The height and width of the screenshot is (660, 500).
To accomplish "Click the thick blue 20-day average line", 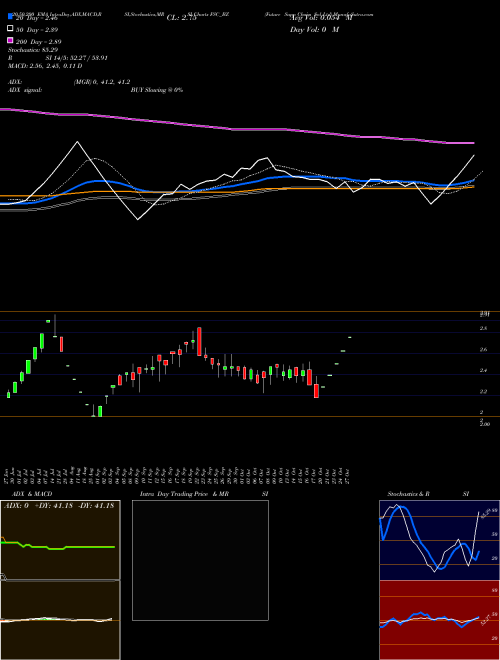I will (x=236, y=185).
